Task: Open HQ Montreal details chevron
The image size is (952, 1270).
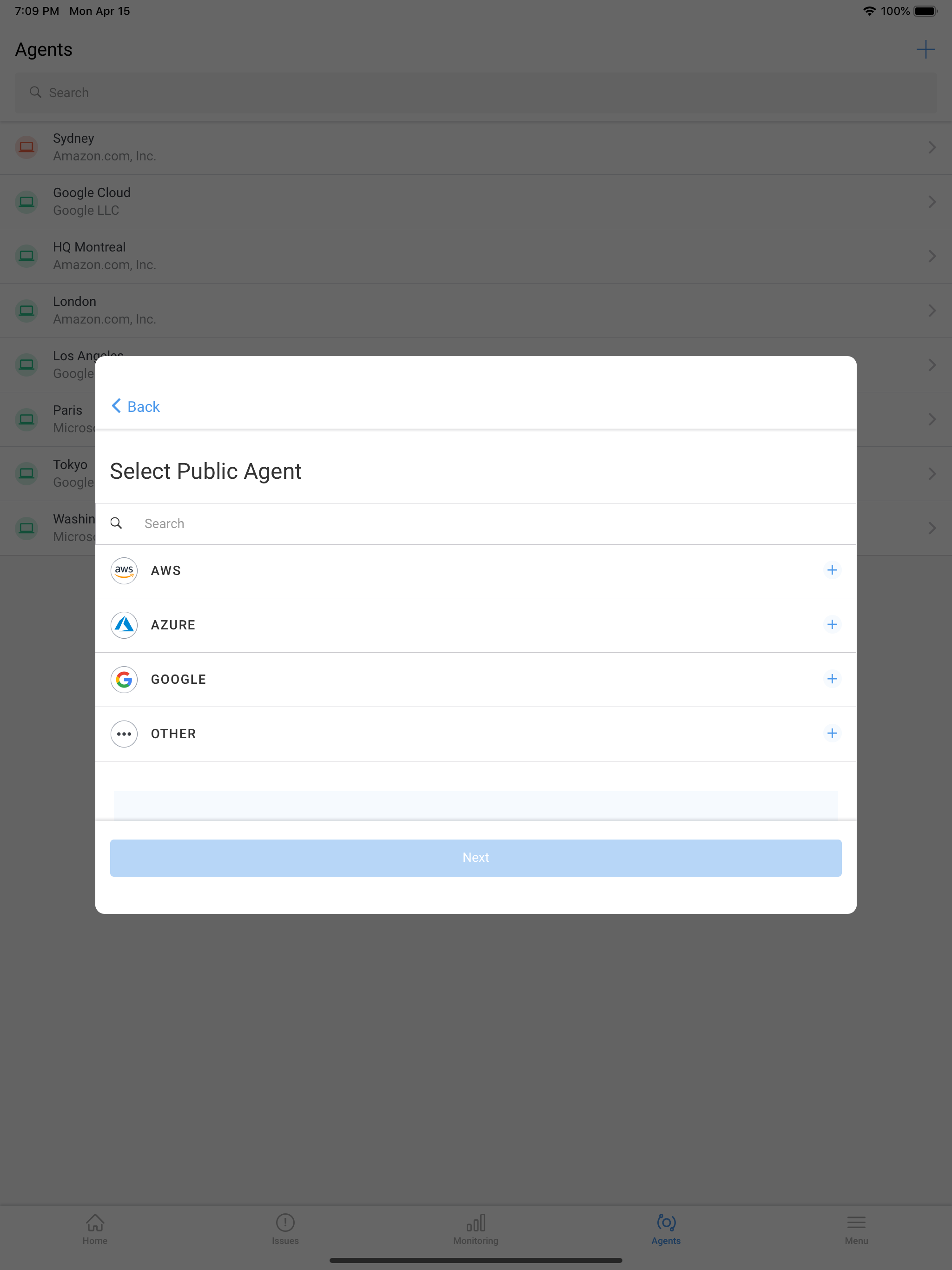Action: (x=932, y=256)
